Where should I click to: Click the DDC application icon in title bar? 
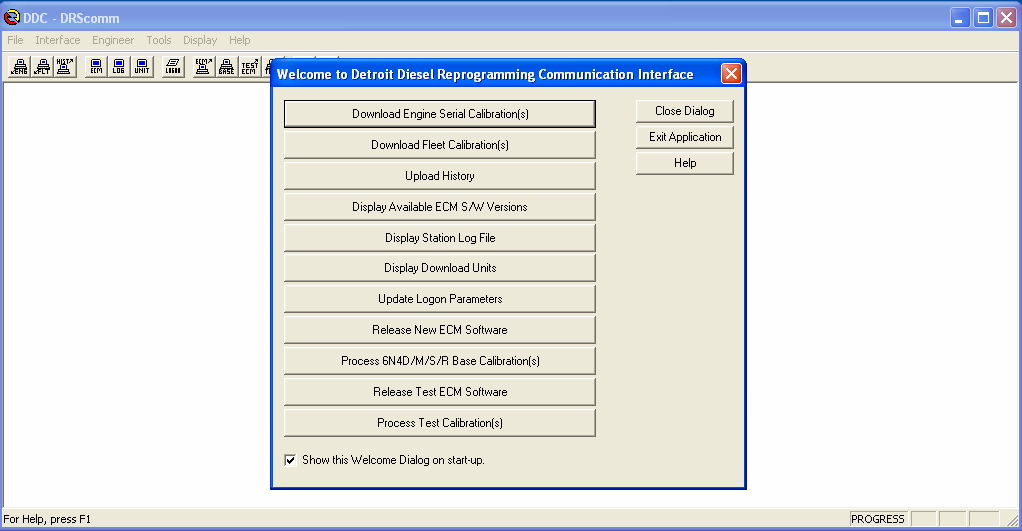tap(12, 18)
